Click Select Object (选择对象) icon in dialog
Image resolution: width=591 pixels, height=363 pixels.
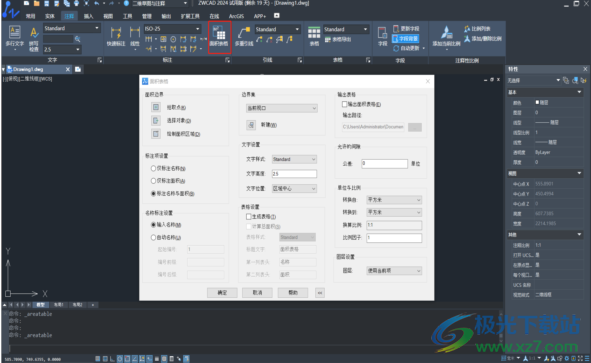(156, 120)
